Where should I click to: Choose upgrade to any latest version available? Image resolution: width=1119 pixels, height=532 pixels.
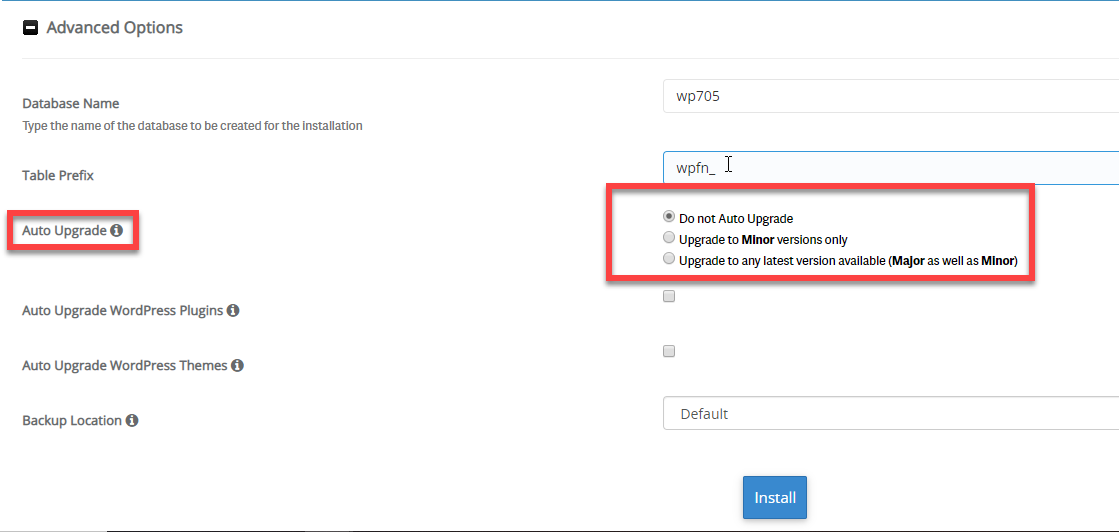click(x=669, y=260)
